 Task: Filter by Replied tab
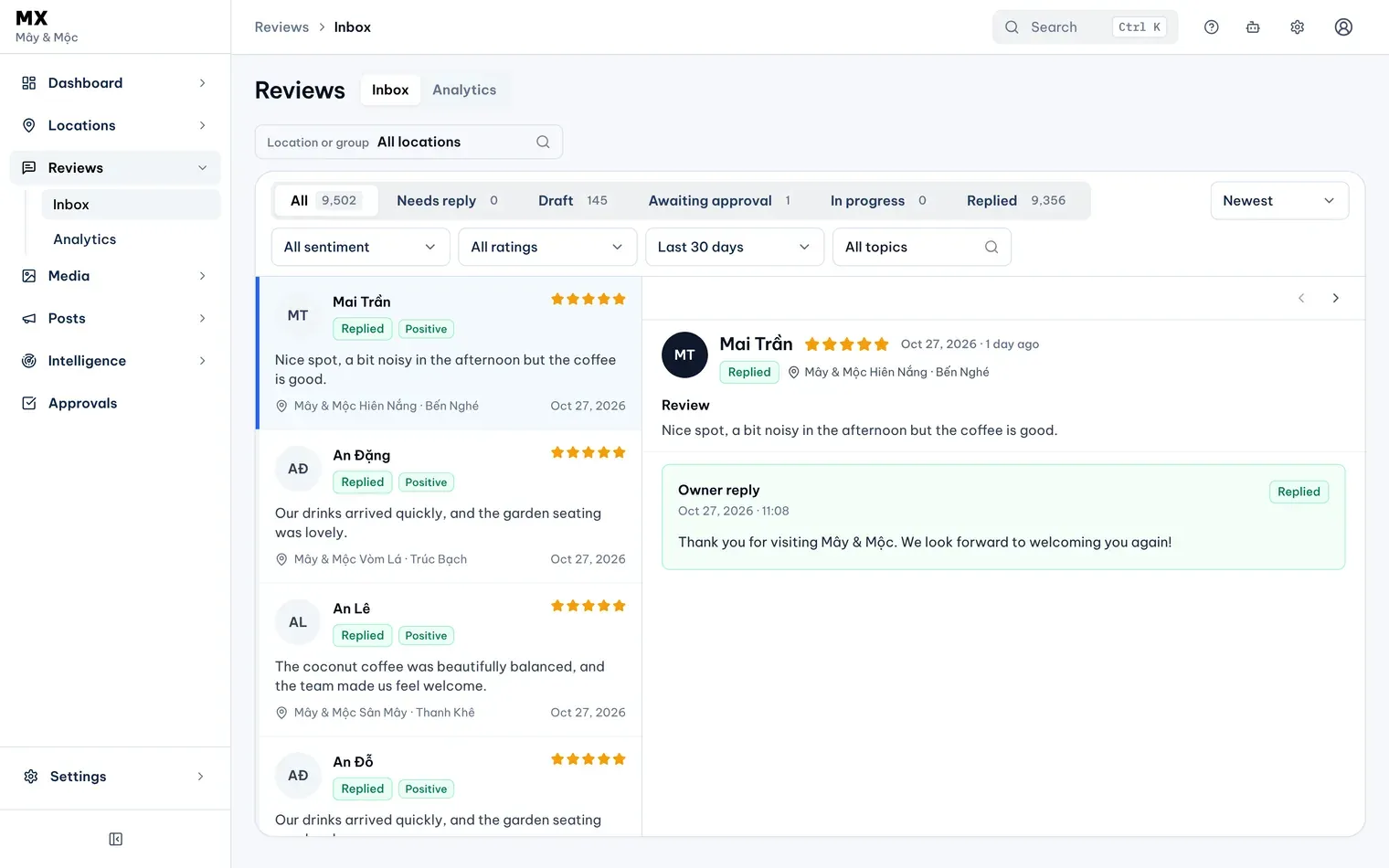click(1016, 200)
